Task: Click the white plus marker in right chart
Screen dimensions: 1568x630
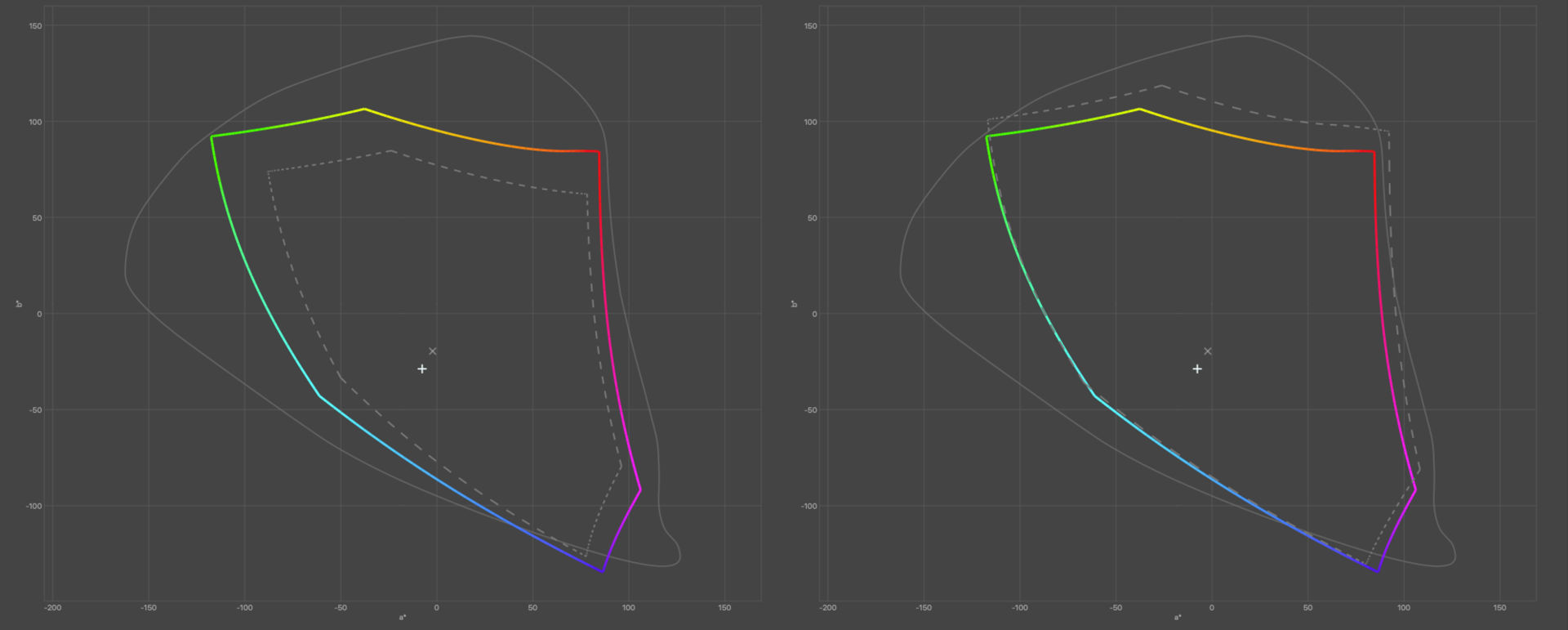Action: [1196, 369]
